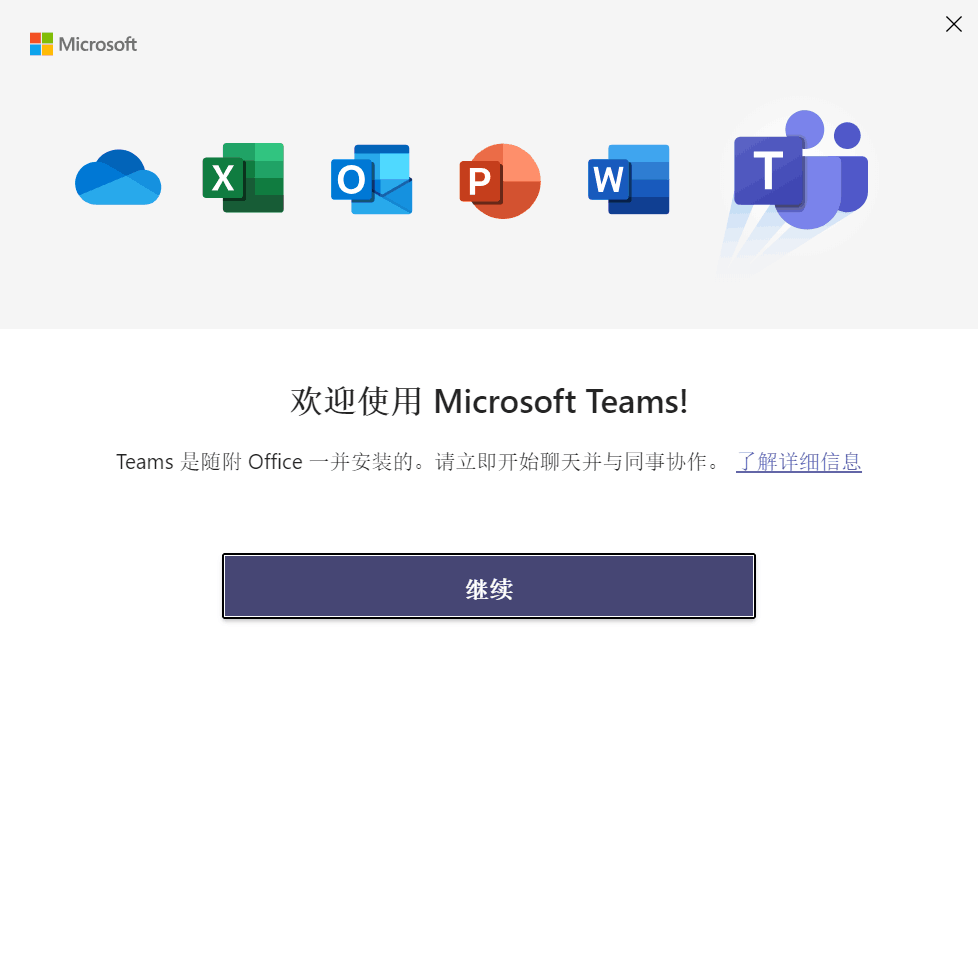
Task: Open the 了解详细信息 link
Action: (x=798, y=462)
